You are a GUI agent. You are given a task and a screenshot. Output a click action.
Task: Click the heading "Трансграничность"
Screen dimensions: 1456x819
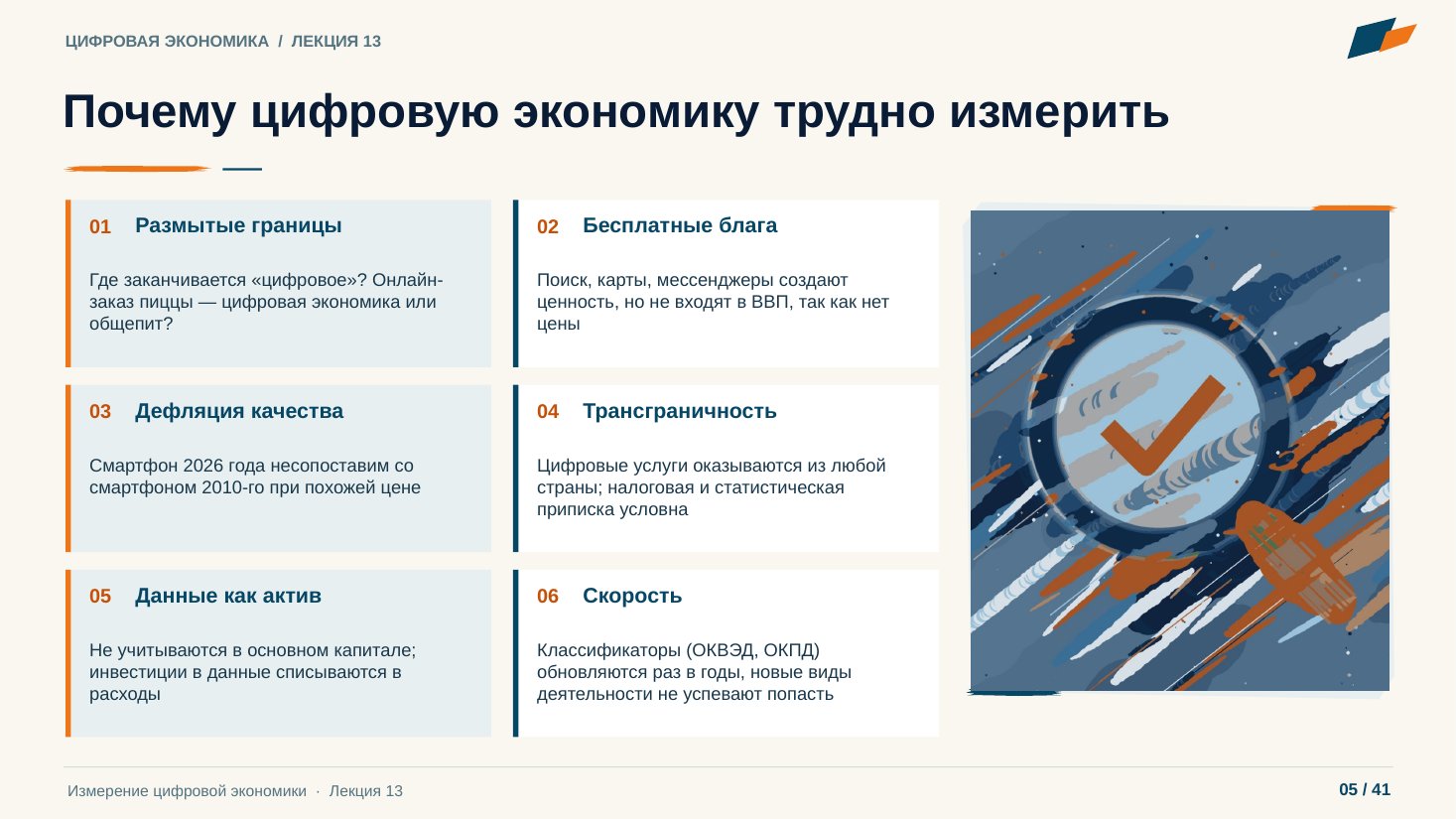[x=680, y=411]
